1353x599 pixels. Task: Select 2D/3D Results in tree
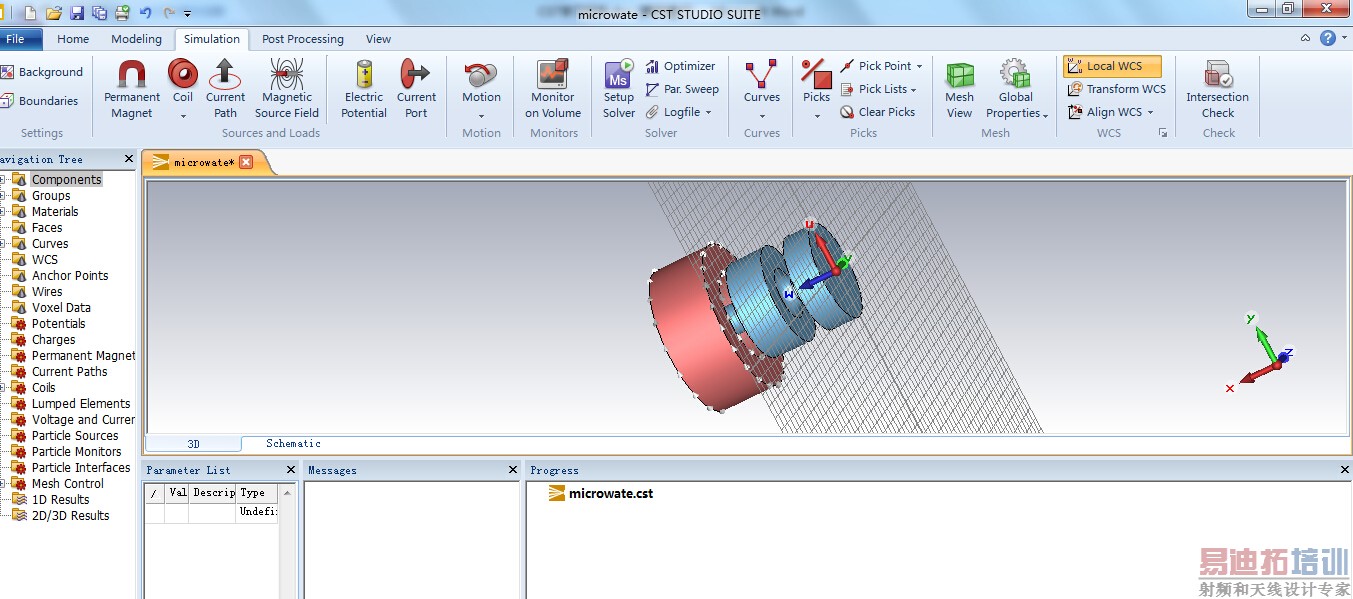click(70, 516)
